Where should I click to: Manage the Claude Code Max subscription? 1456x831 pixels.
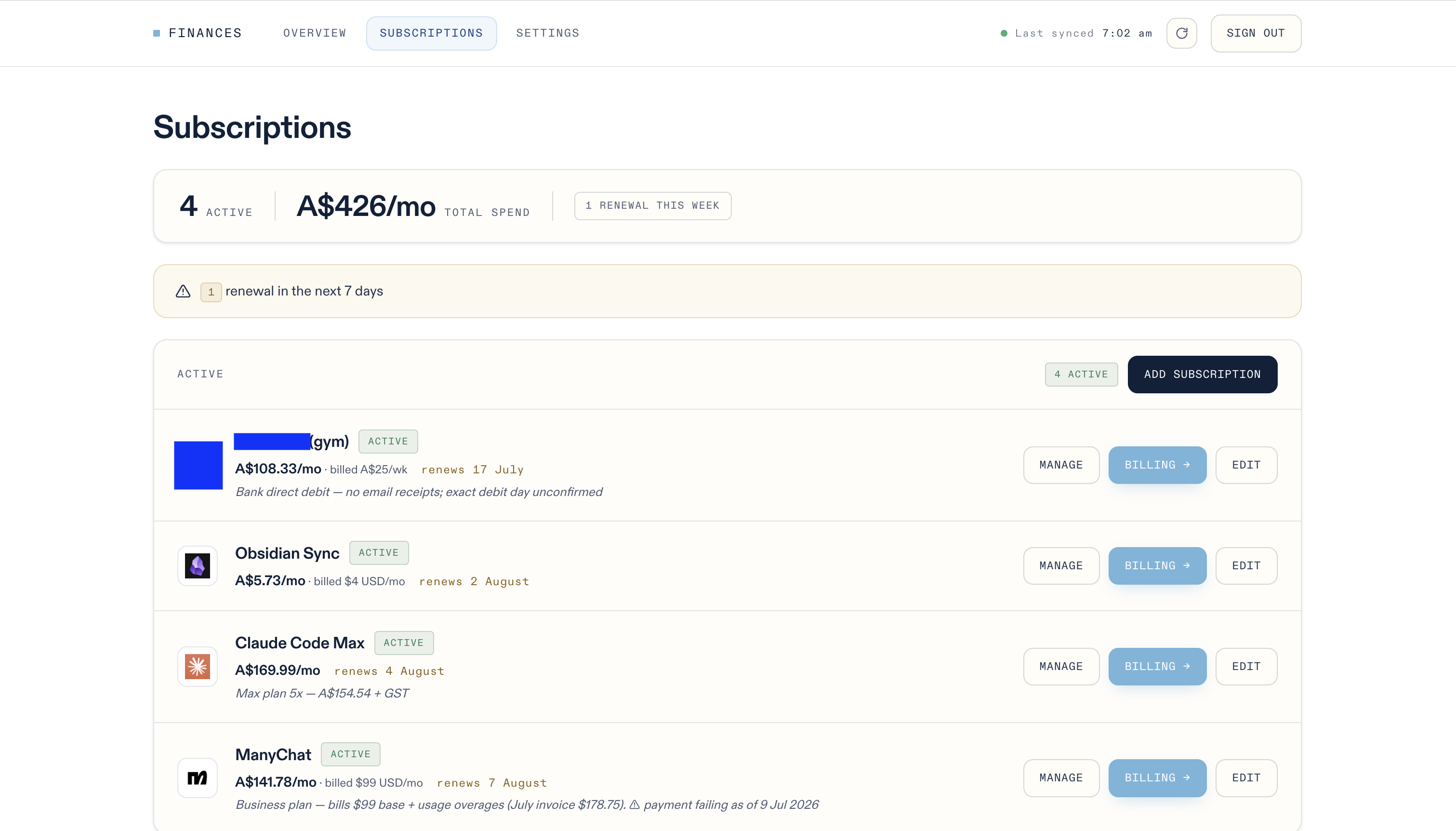1061,666
